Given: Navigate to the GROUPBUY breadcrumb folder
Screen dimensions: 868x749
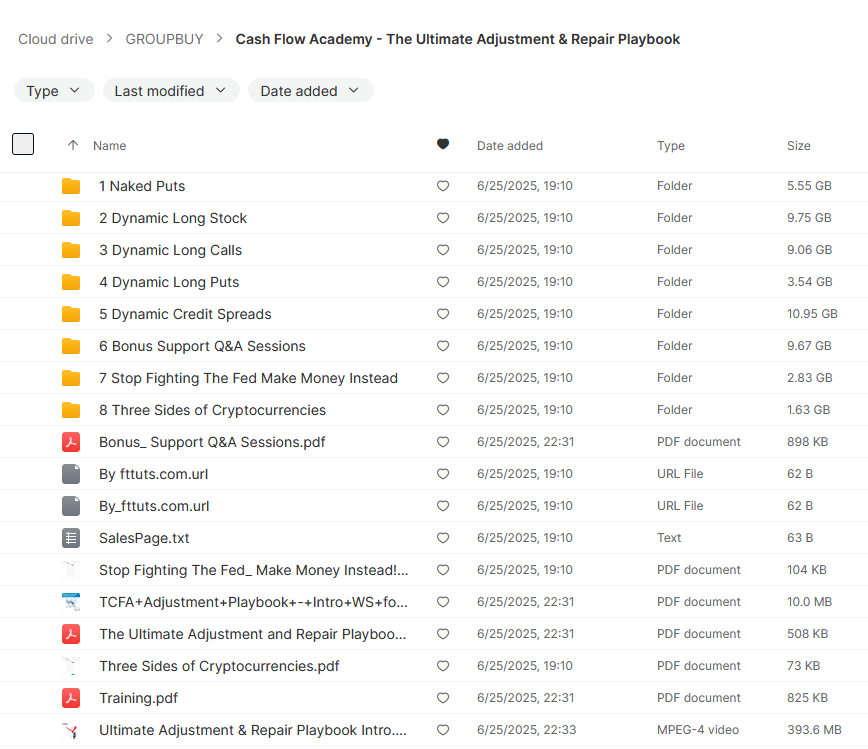Looking at the screenshot, I should pos(164,39).
